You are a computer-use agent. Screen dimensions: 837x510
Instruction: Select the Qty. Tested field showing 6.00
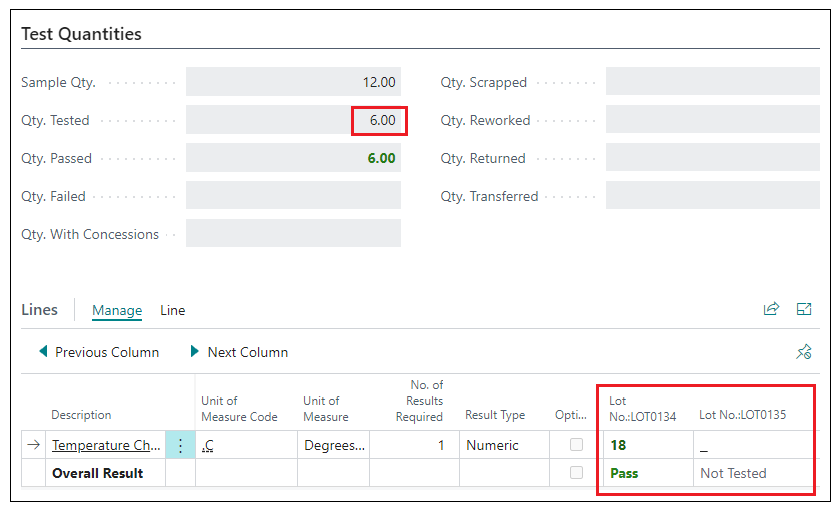[x=293, y=121]
